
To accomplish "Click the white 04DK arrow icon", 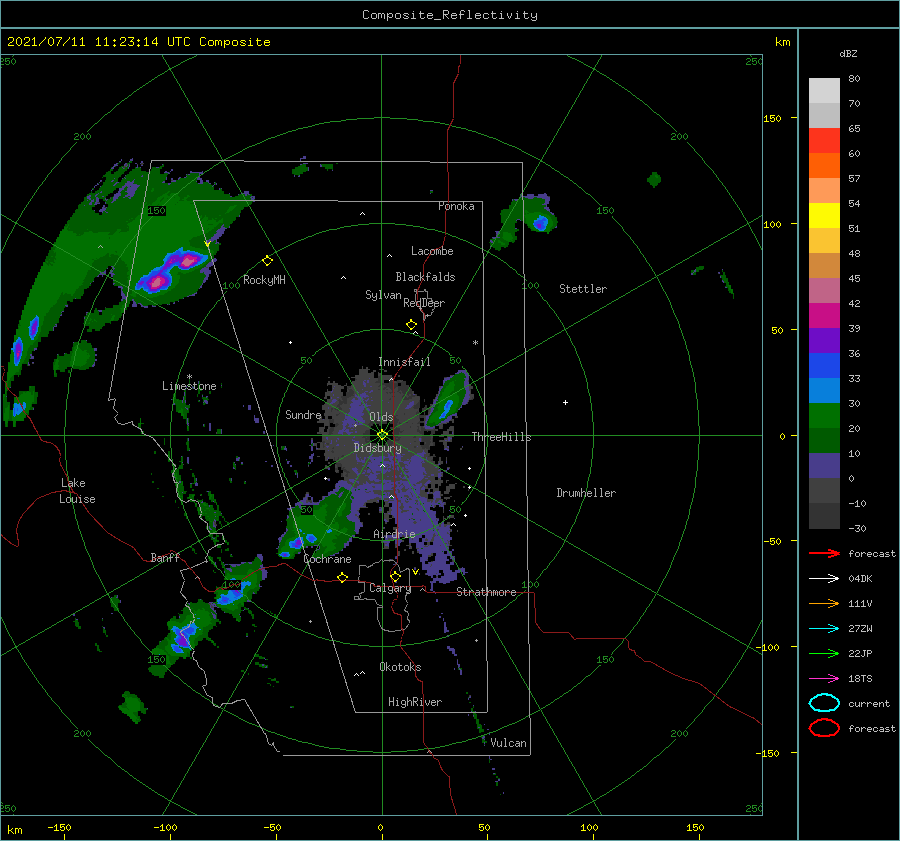I will pos(824,578).
